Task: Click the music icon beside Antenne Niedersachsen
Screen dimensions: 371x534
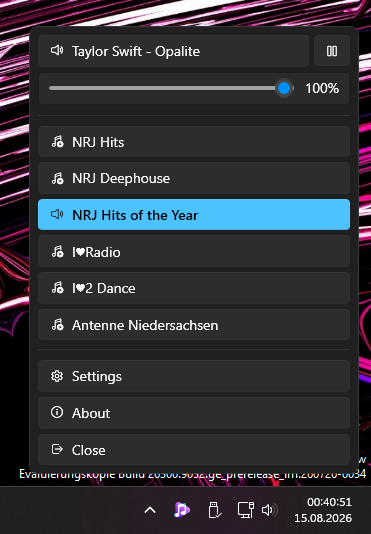Action: point(58,325)
